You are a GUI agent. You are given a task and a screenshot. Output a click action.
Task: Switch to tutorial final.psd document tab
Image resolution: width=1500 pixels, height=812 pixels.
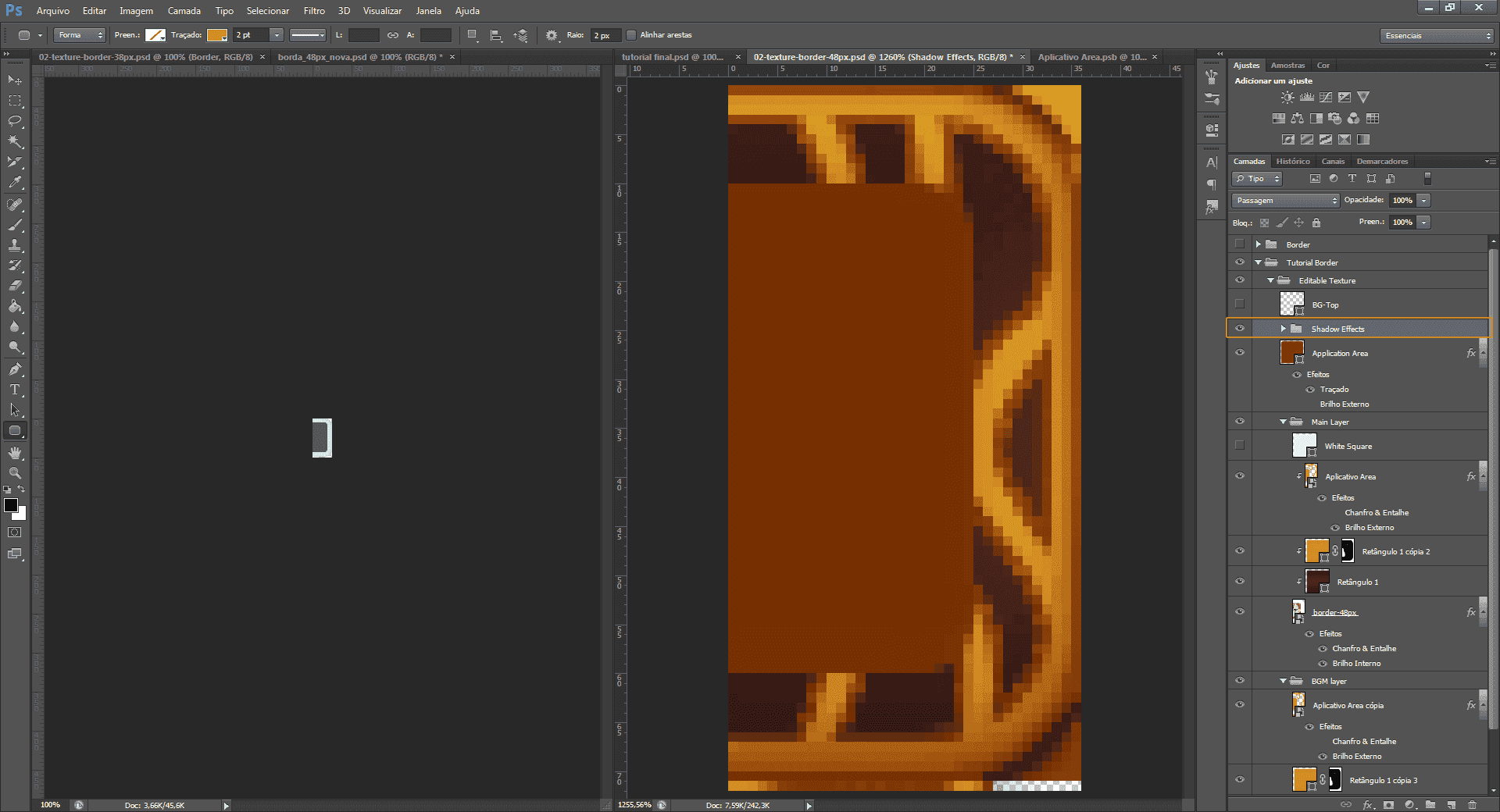(x=673, y=57)
